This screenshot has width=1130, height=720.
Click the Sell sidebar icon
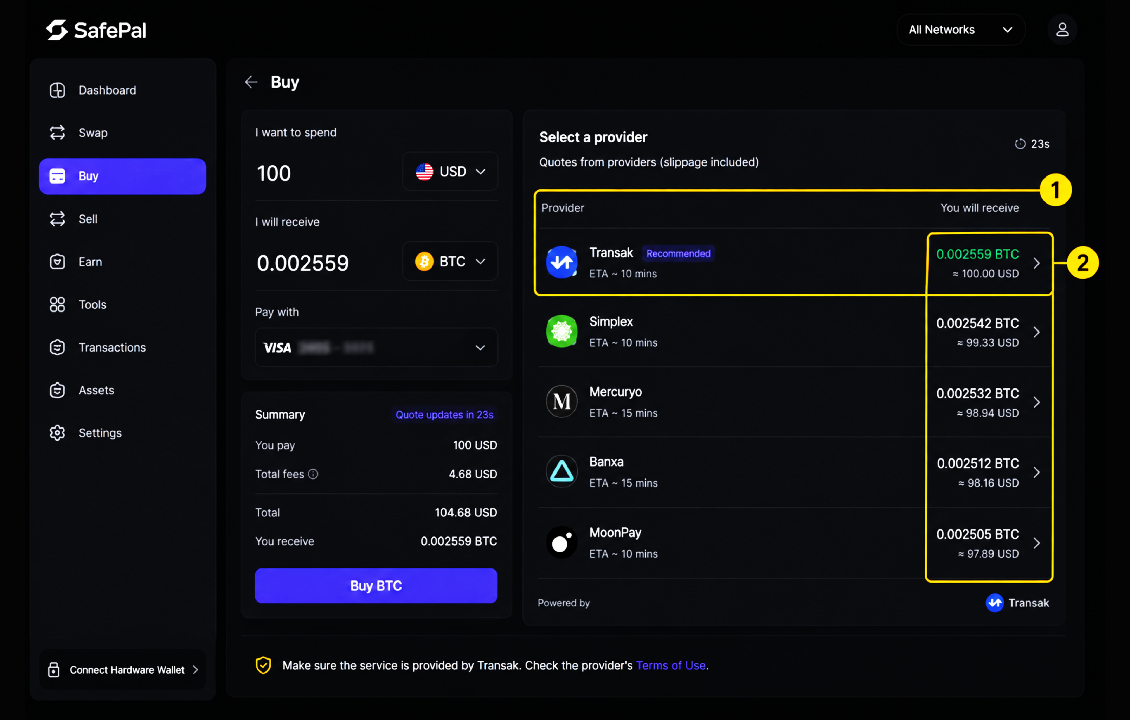pyautogui.click(x=58, y=218)
